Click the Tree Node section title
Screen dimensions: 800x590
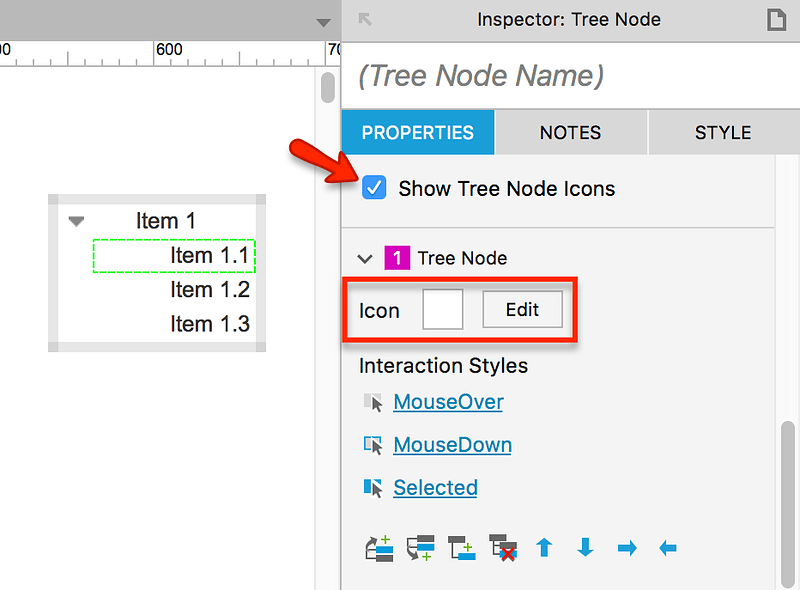(462, 258)
